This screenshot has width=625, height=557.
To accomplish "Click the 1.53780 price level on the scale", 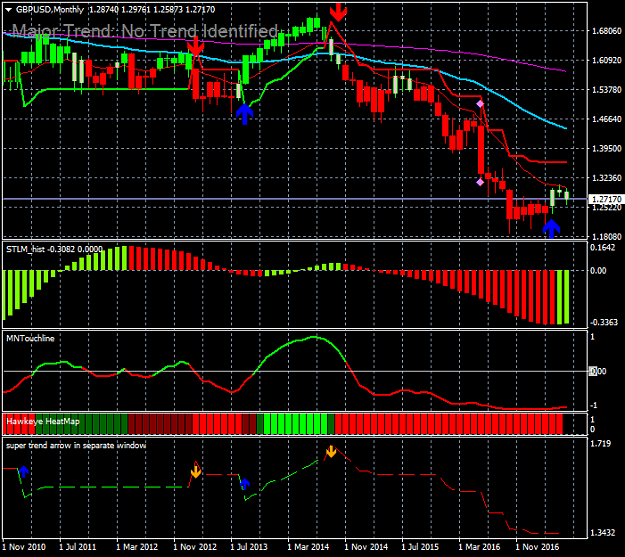I will (x=606, y=90).
